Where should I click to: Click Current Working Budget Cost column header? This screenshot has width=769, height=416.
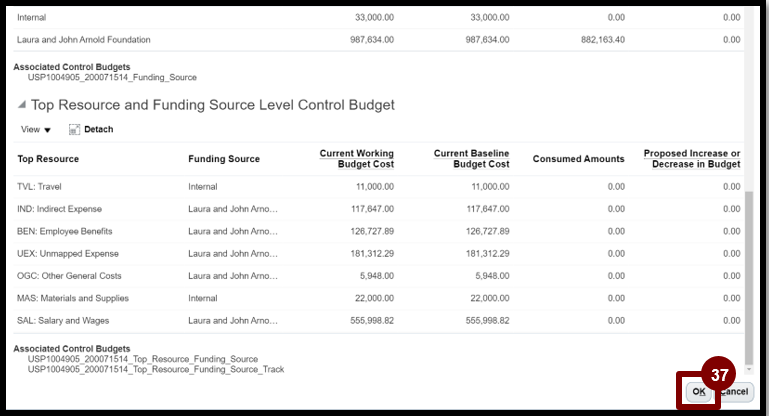pos(356,158)
